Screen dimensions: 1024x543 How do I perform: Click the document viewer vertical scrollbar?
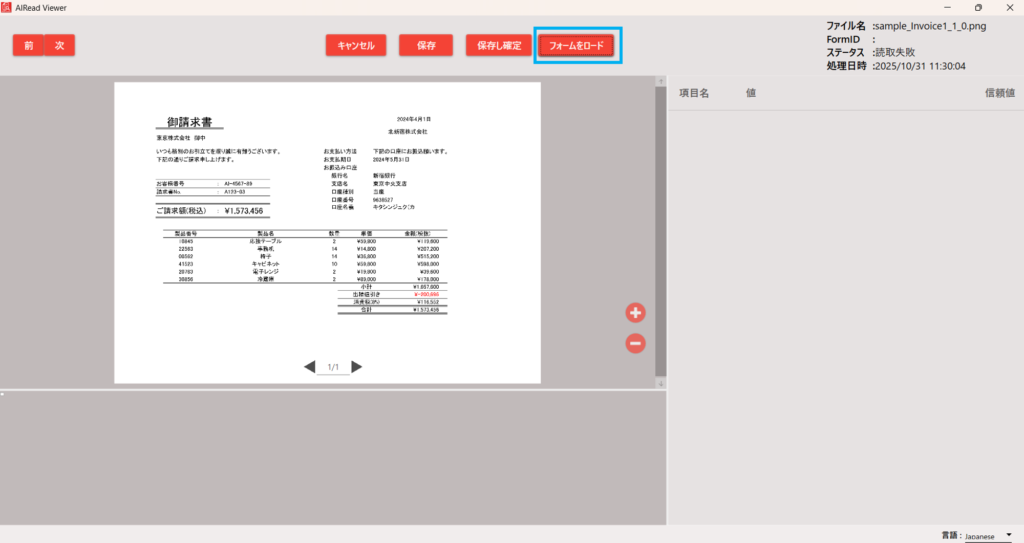pyautogui.click(x=660, y=230)
